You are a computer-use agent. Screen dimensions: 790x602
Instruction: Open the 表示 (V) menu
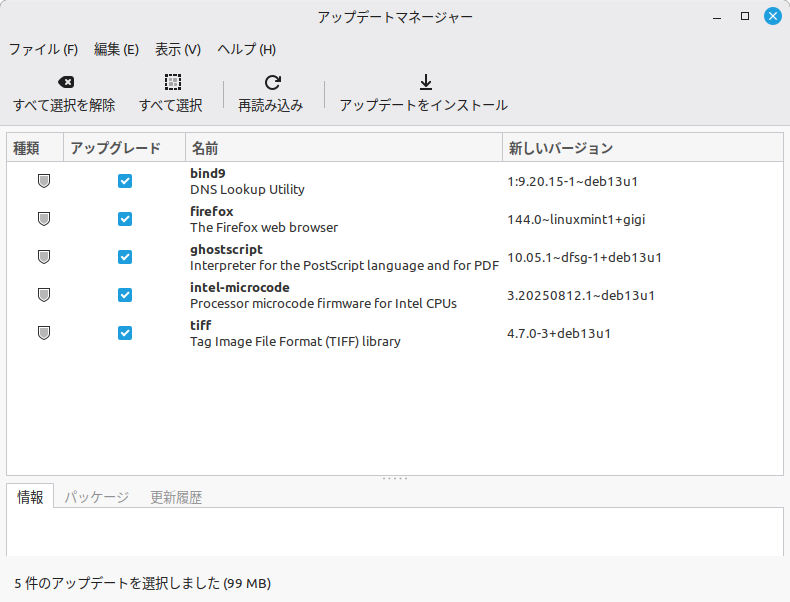(x=178, y=49)
